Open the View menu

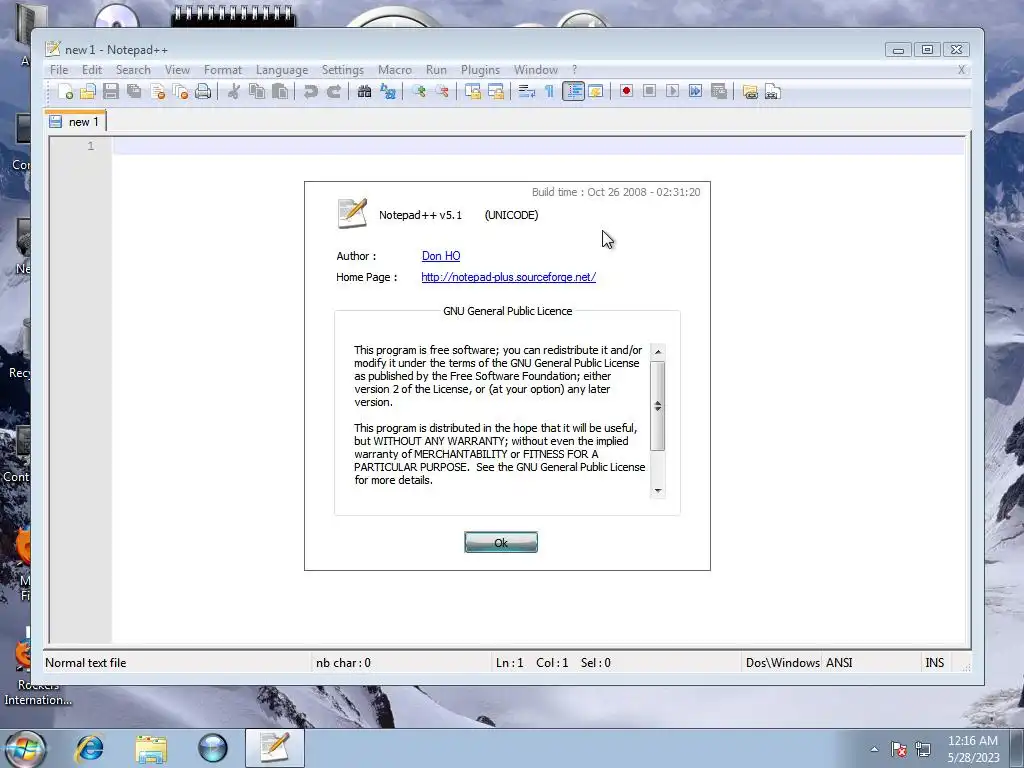(x=177, y=70)
